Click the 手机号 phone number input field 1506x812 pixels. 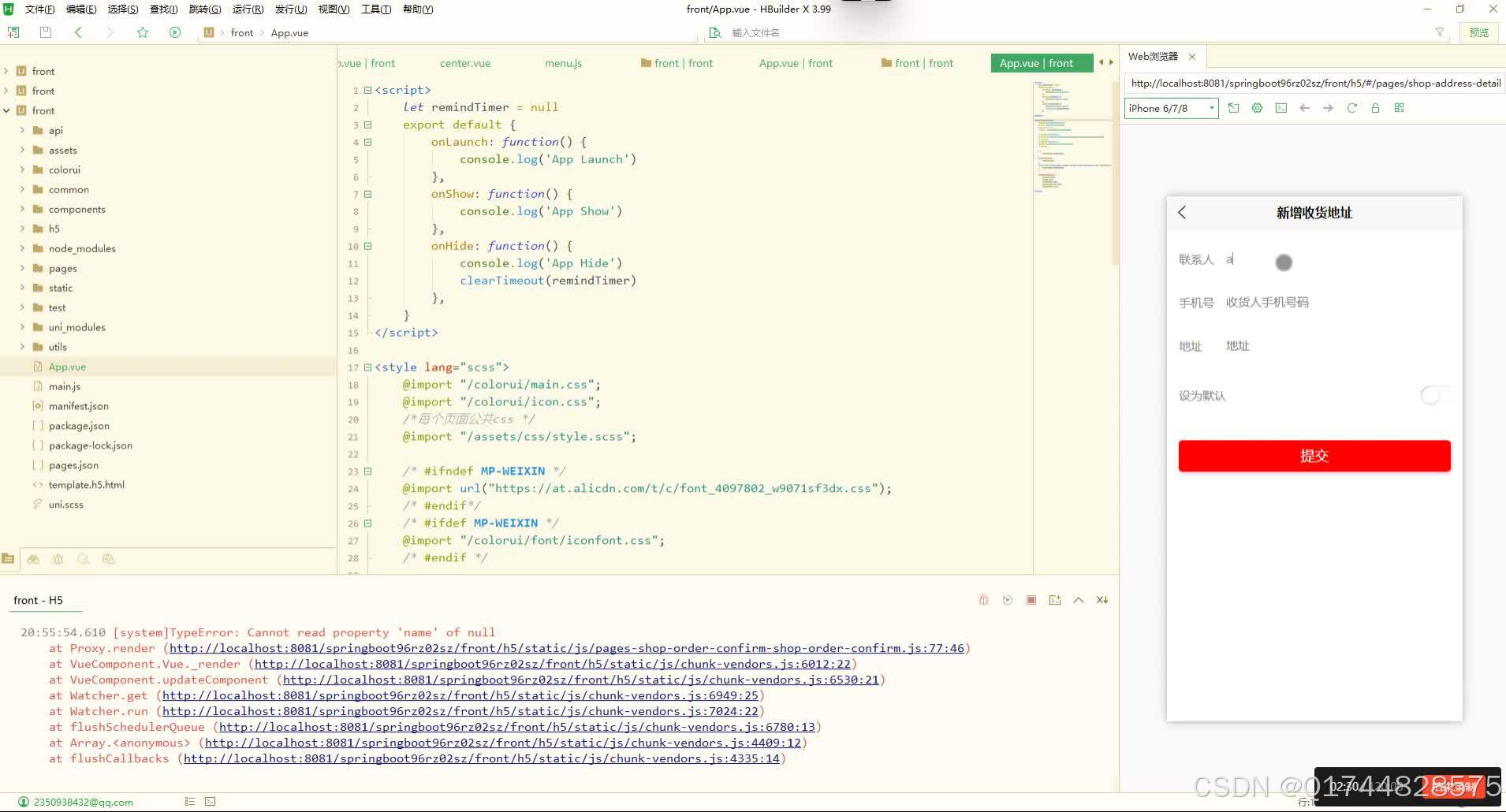[1336, 303]
